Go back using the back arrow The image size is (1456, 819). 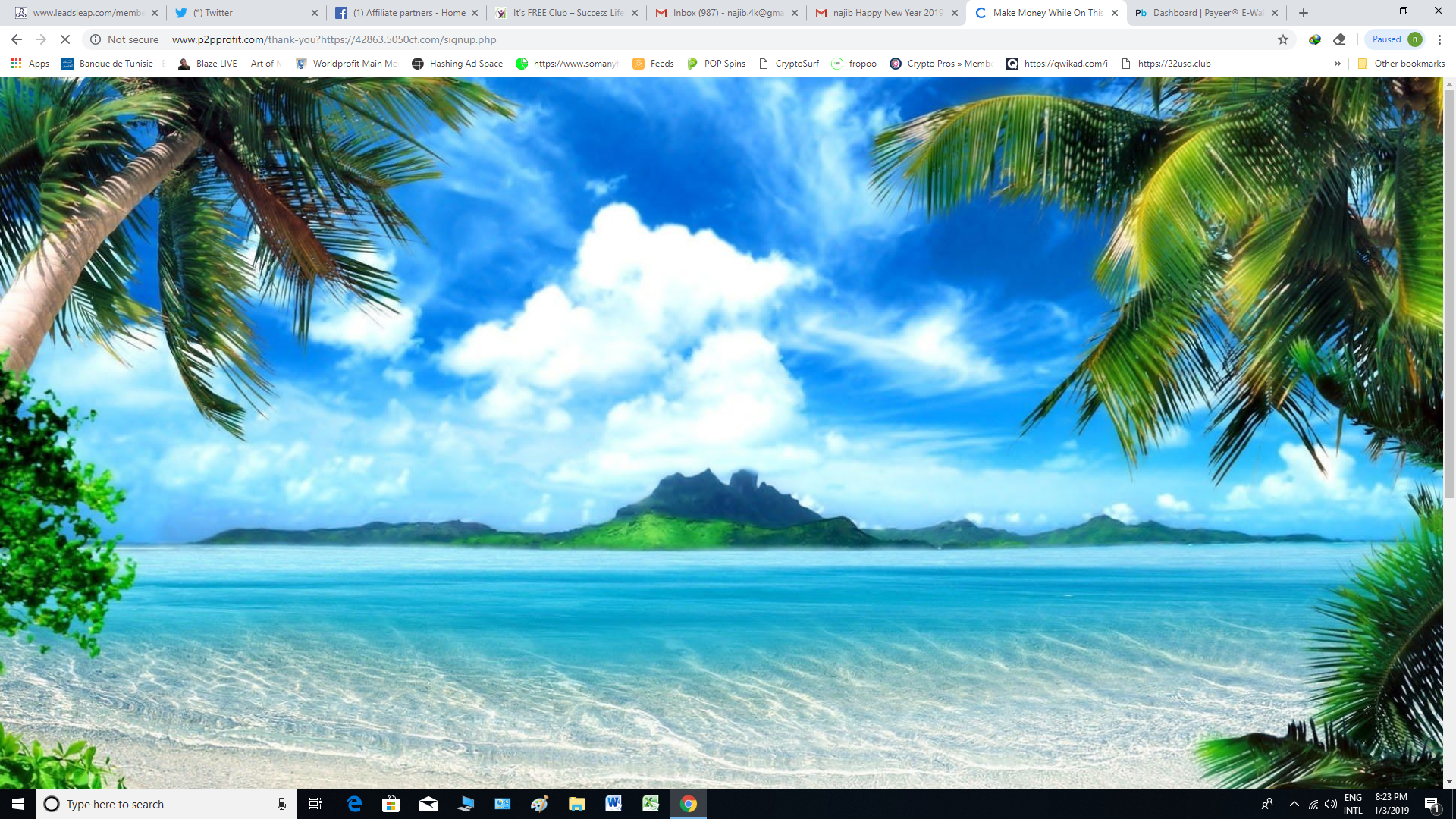17,39
